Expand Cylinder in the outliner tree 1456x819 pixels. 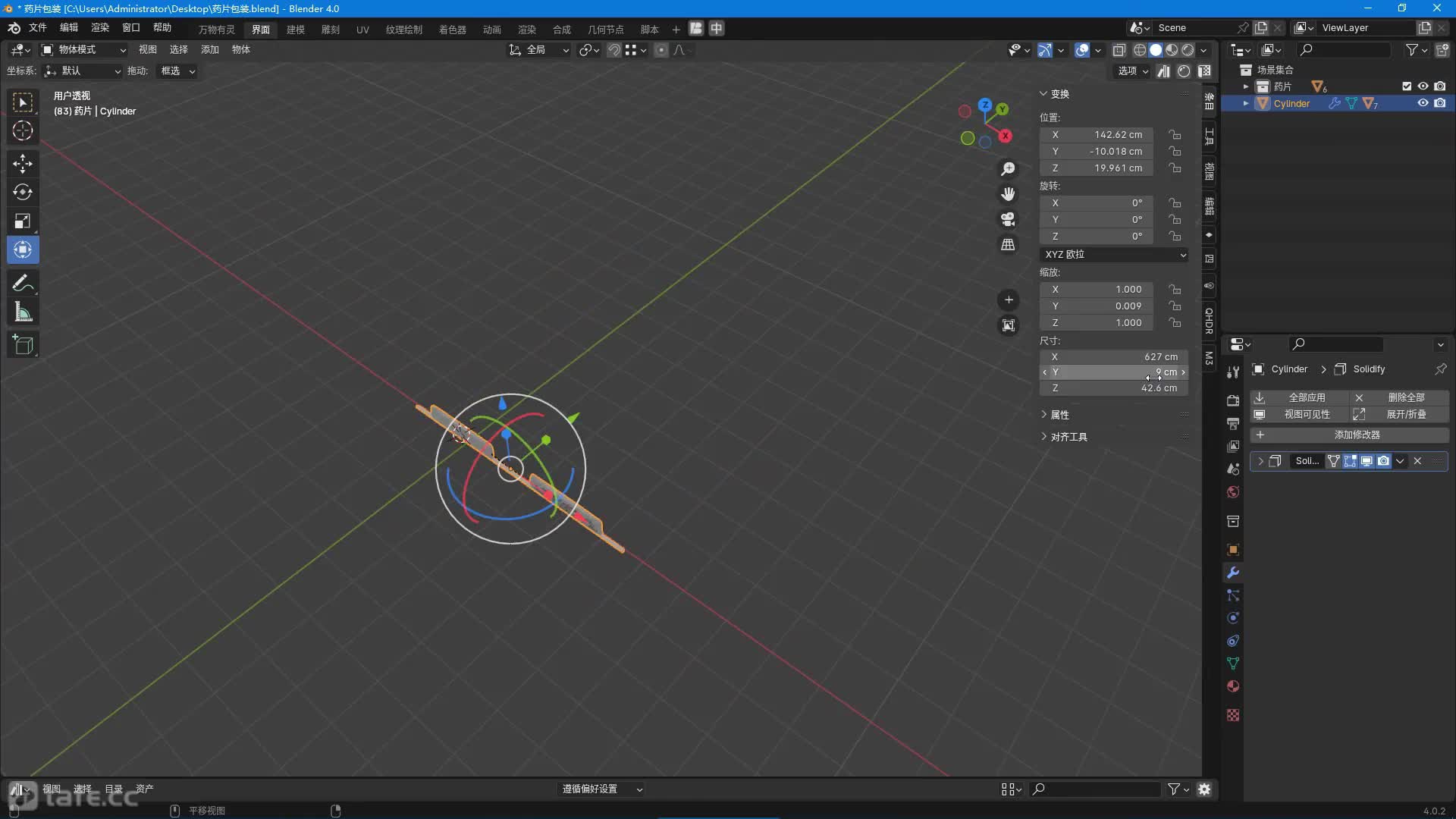coord(1245,103)
